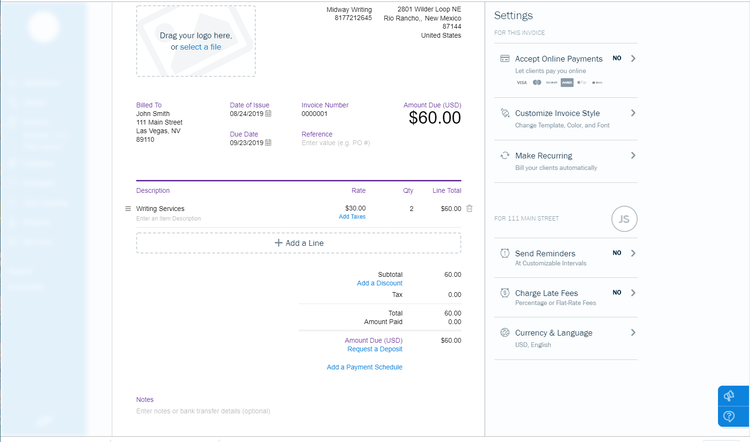The width and height of the screenshot is (750, 442).
Task: Expand Customize Invoice Style chevron
Action: pyautogui.click(x=633, y=114)
